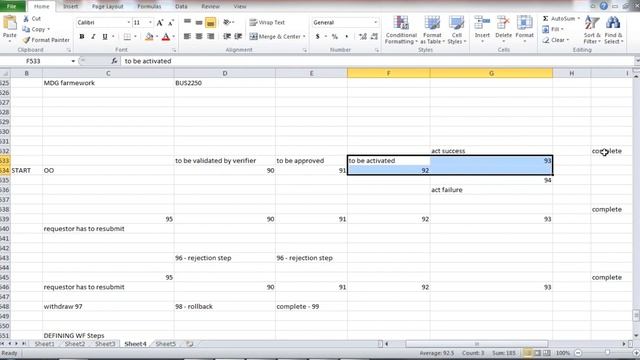Switch to the Page Layout tab
Image resolution: width=640 pixels, height=360 pixels.
107,7
